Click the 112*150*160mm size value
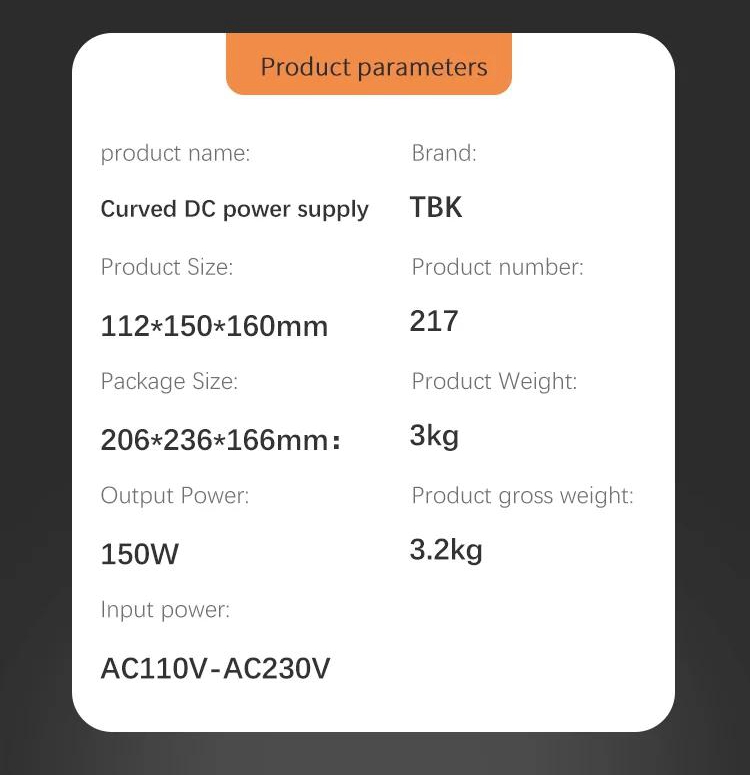The height and width of the screenshot is (775, 750). click(x=214, y=326)
